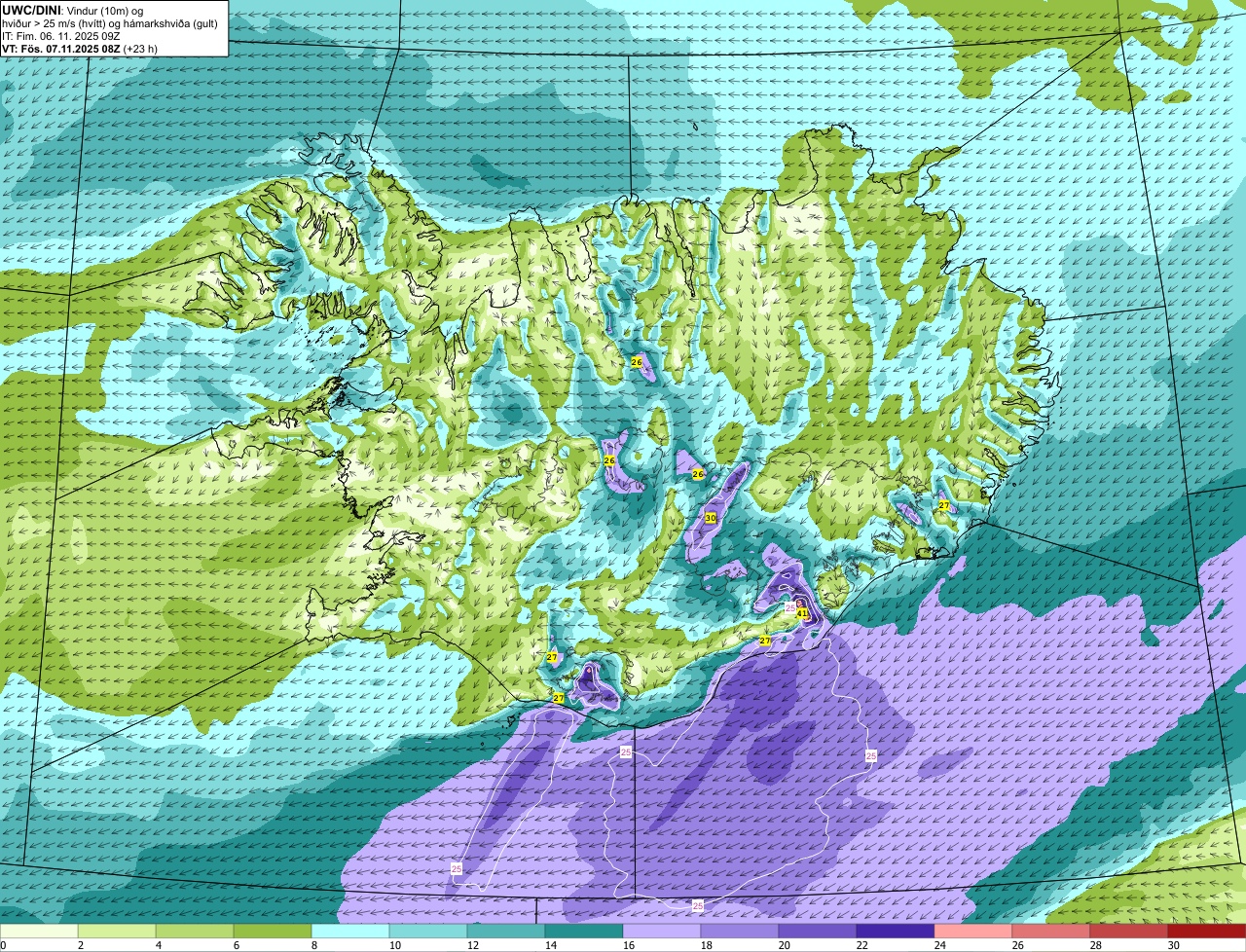The image size is (1246, 952).
Task: Choose the 14–16 m/s dark teal legend swatch
Action: [x=584, y=932]
